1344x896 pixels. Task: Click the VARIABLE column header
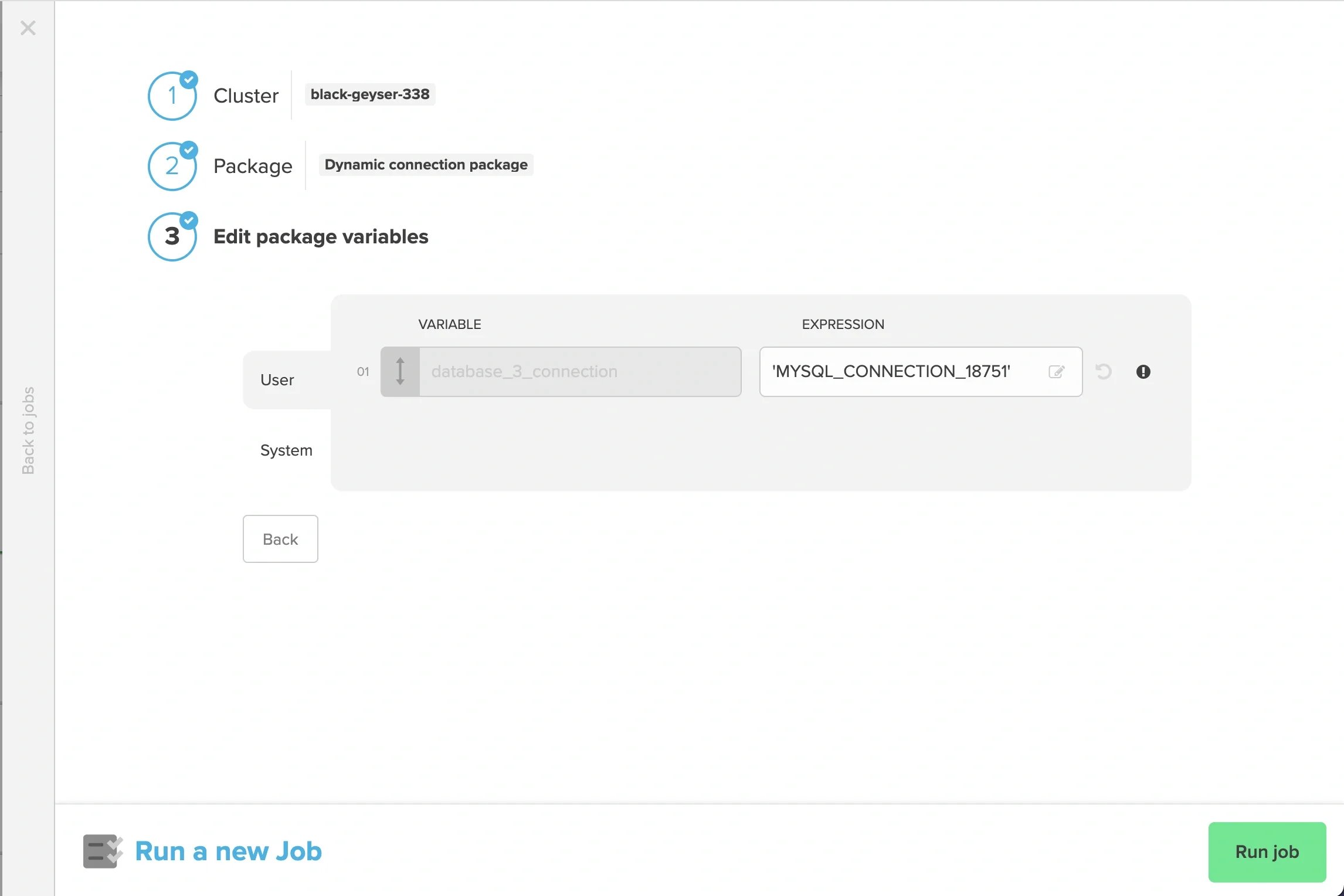click(450, 324)
